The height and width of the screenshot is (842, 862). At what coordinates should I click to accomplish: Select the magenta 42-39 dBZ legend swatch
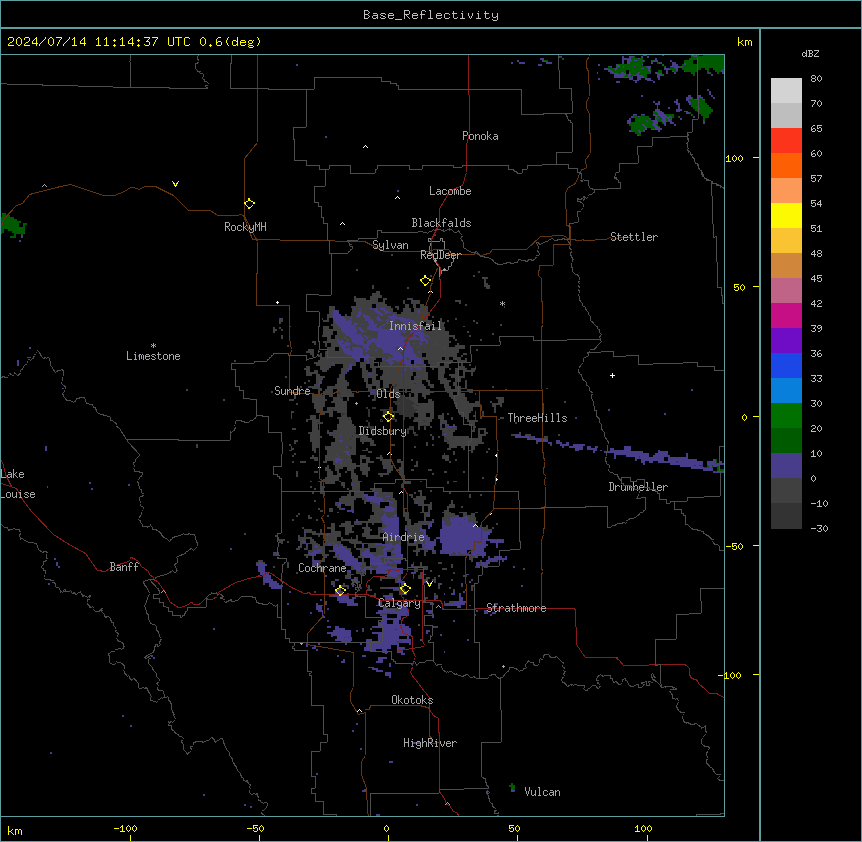pyautogui.click(x=786, y=315)
